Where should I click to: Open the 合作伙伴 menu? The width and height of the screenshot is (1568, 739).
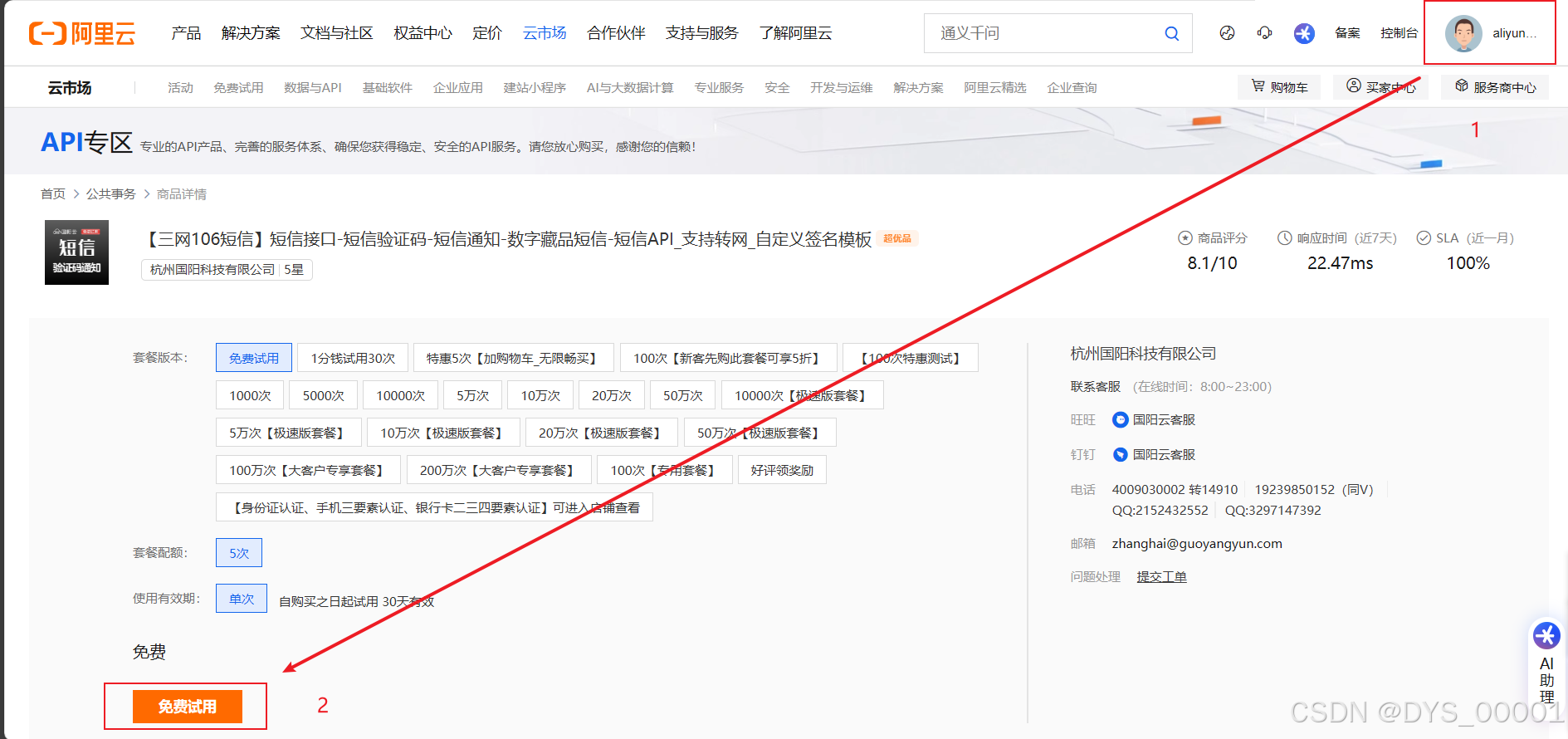point(616,33)
